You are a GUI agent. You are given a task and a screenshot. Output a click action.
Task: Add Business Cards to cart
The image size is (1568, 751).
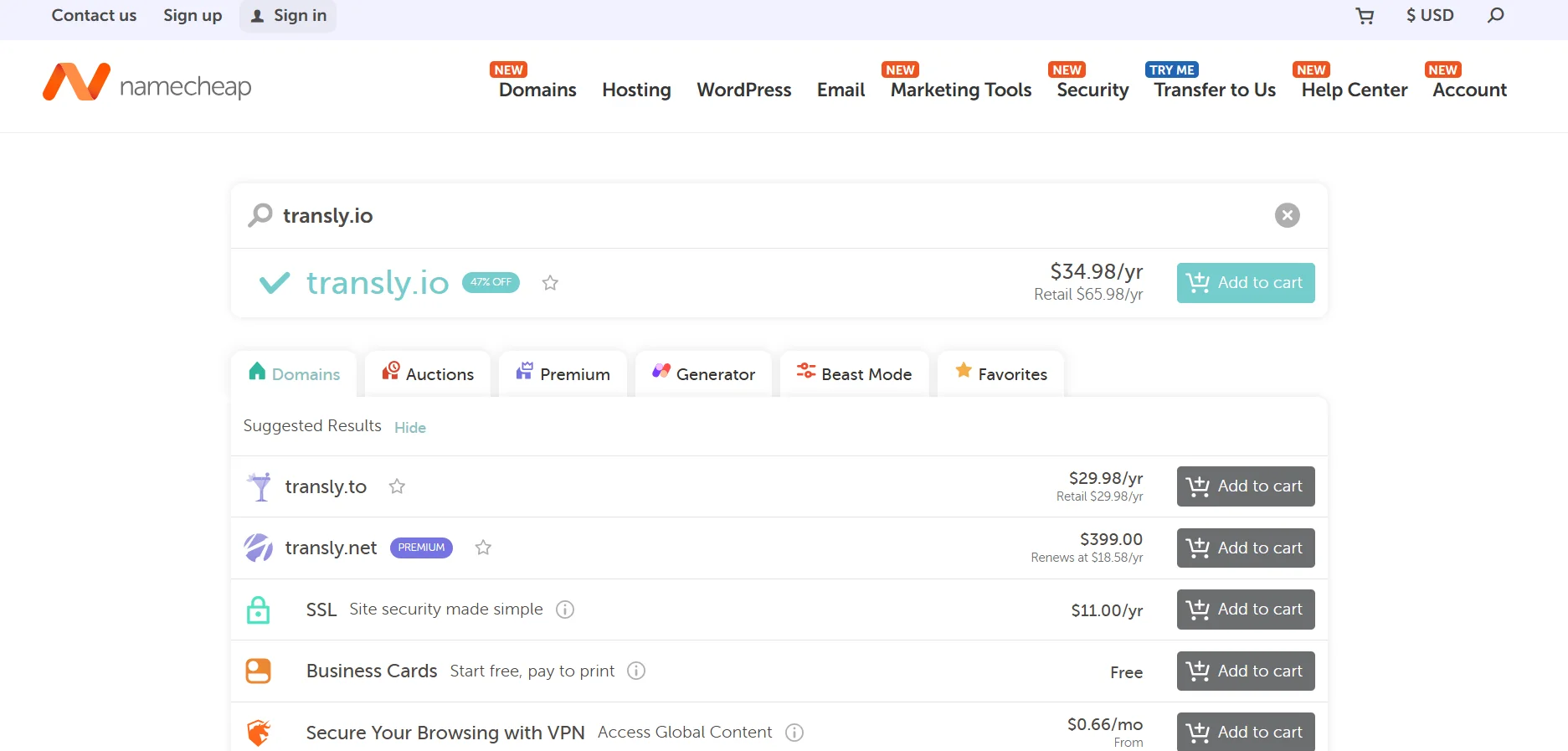coord(1245,671)
